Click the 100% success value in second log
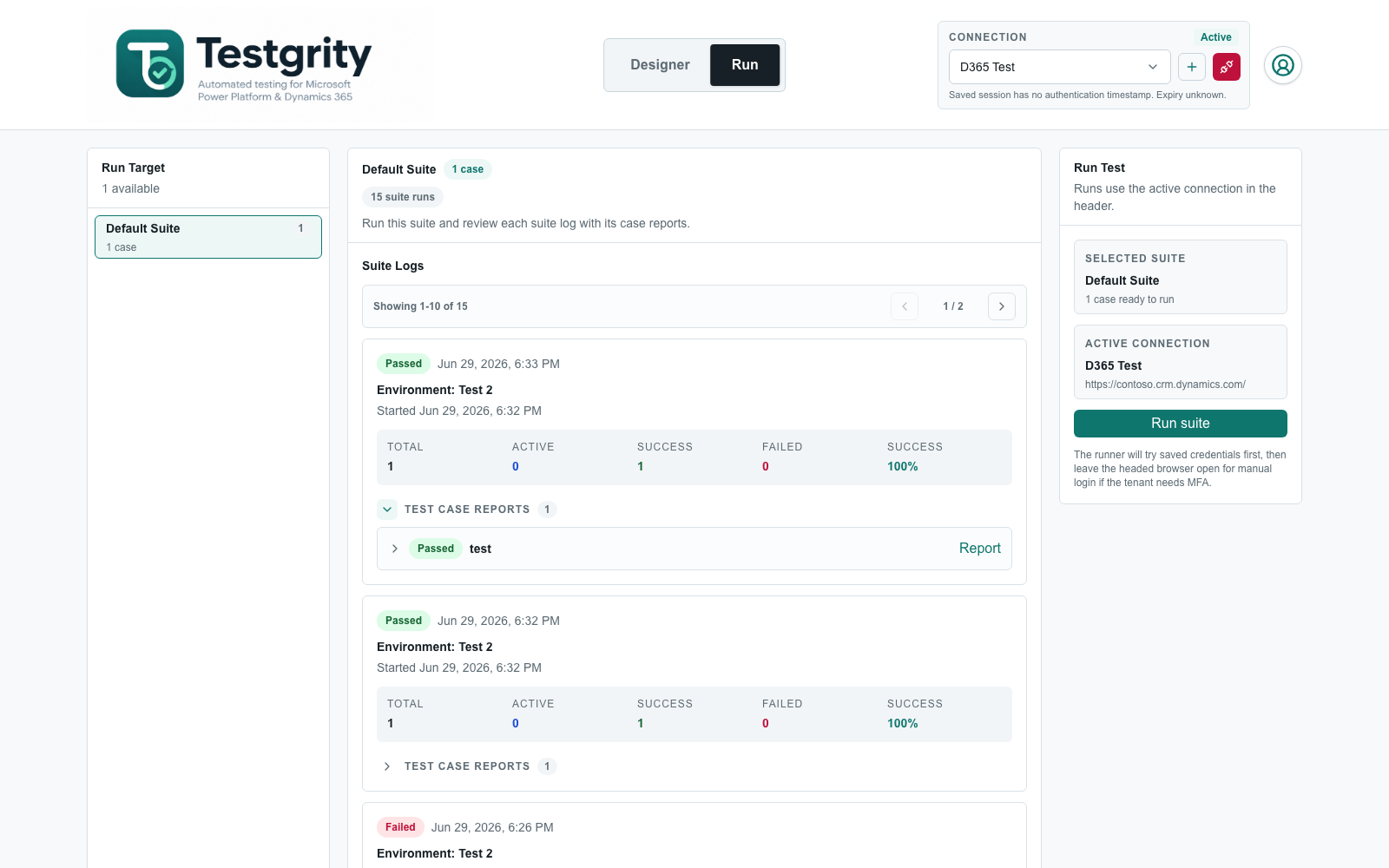This screenshot has height=868, width=1389. (x=902, y=723)
